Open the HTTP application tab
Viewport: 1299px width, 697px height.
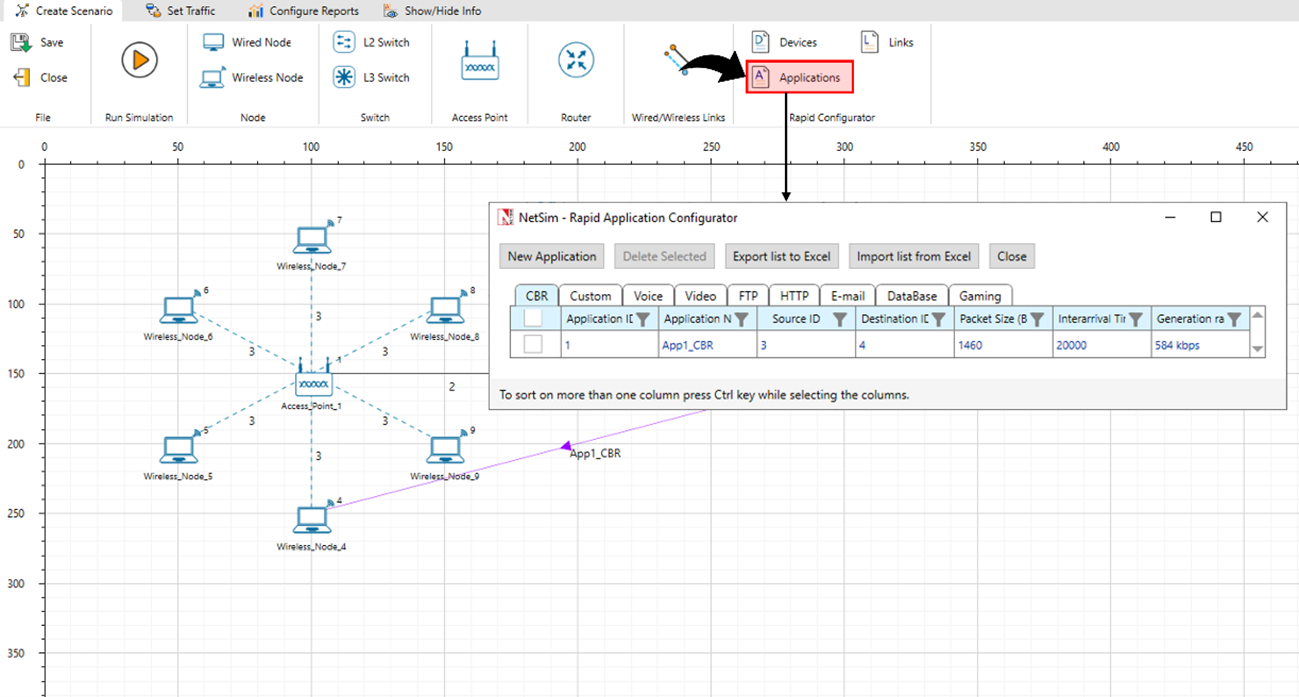[794, 296]
